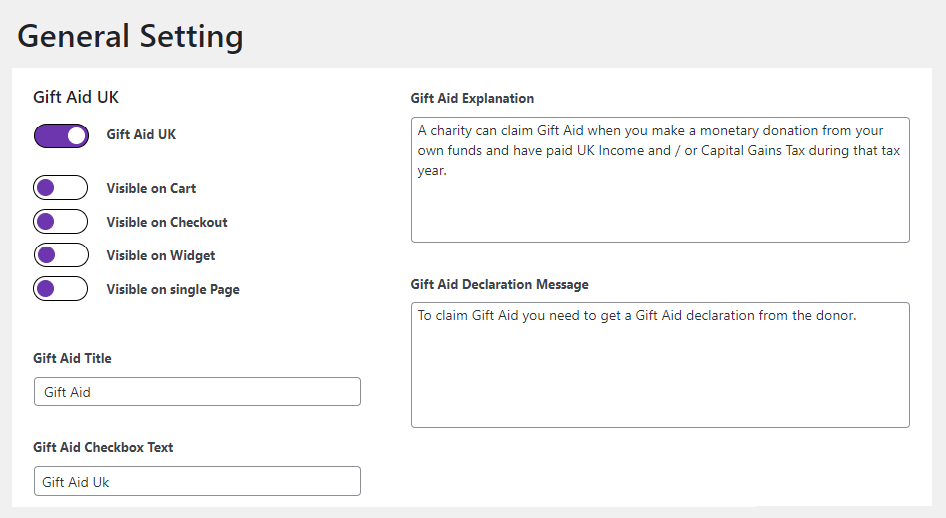This screenshot has height=518, width=946.
Task: Click the 'Gift Aid UK' section heading
Action: pos(76,97)
